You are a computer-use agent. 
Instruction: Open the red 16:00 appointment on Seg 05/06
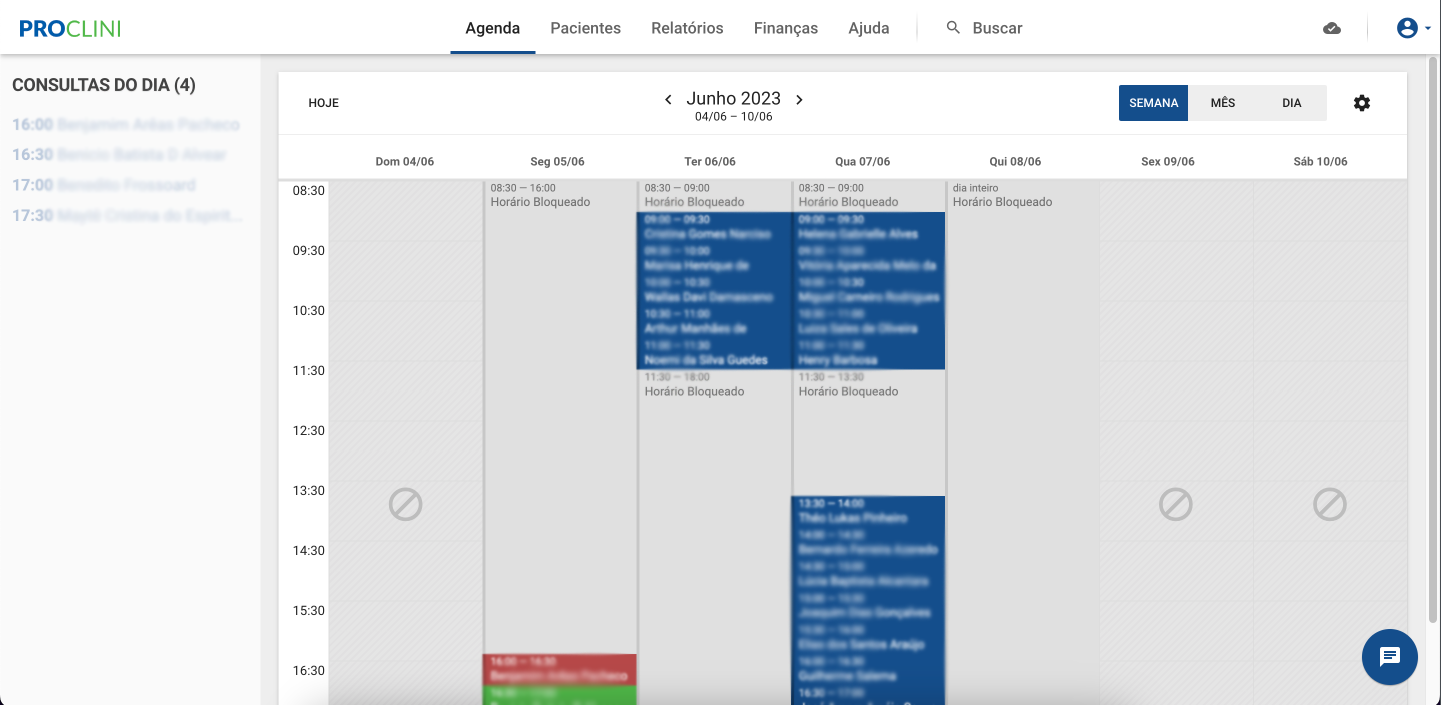pos(559,668)
